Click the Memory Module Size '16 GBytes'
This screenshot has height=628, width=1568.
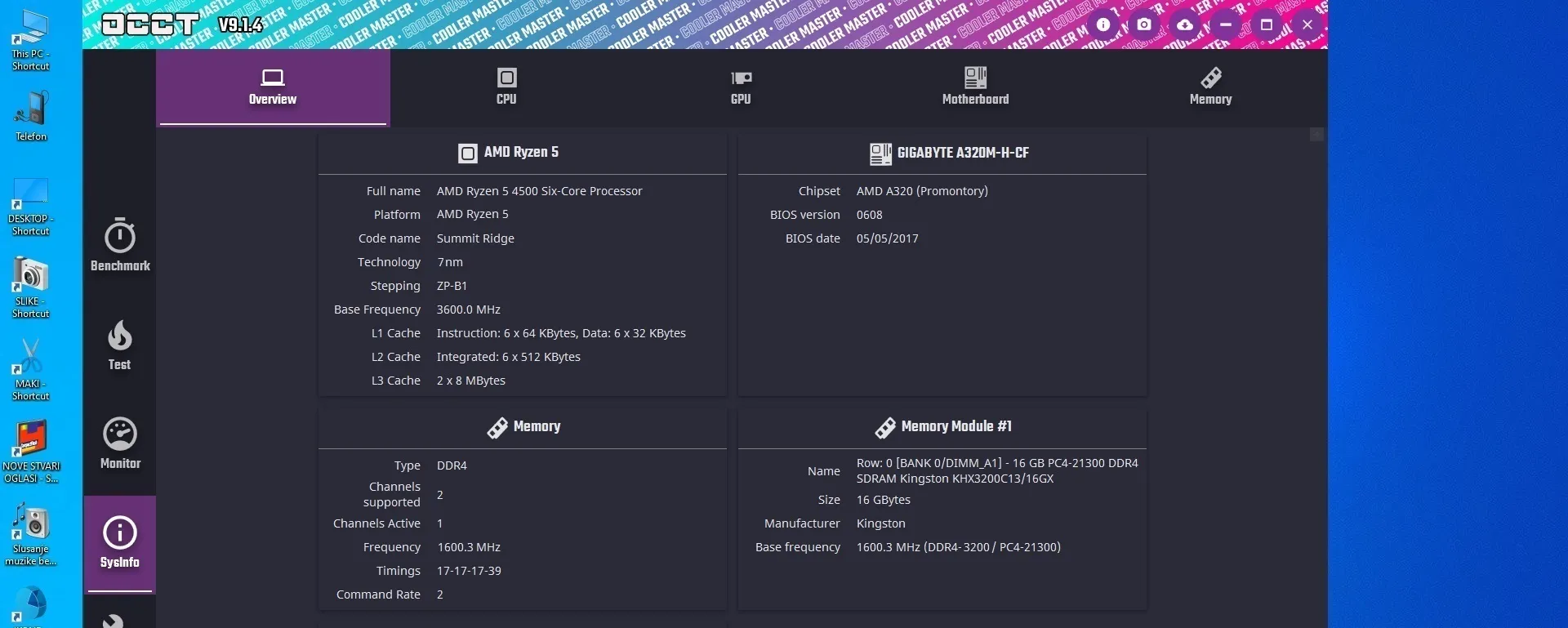(884, 500)
